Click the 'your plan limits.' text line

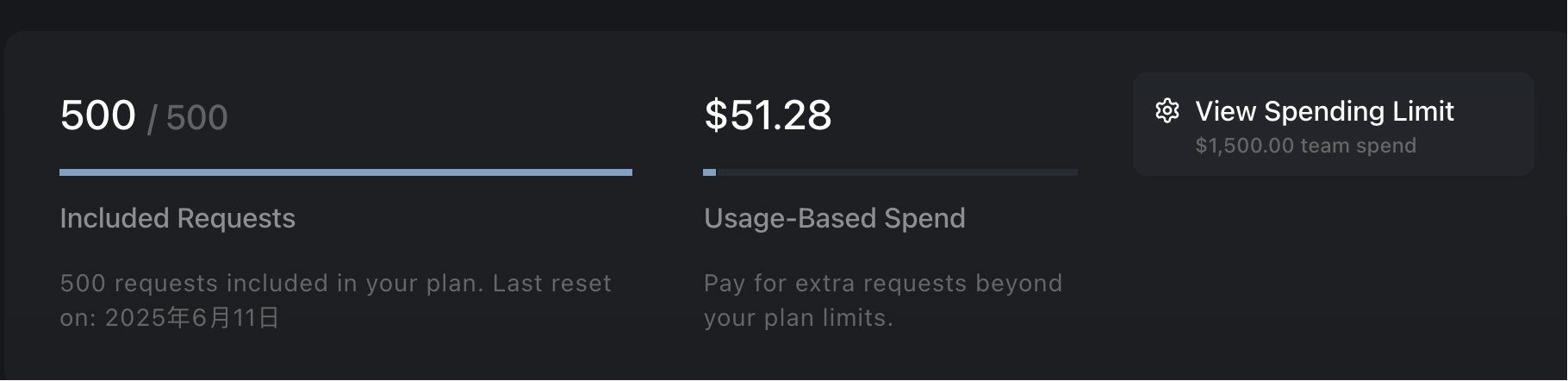click(798, 318)
